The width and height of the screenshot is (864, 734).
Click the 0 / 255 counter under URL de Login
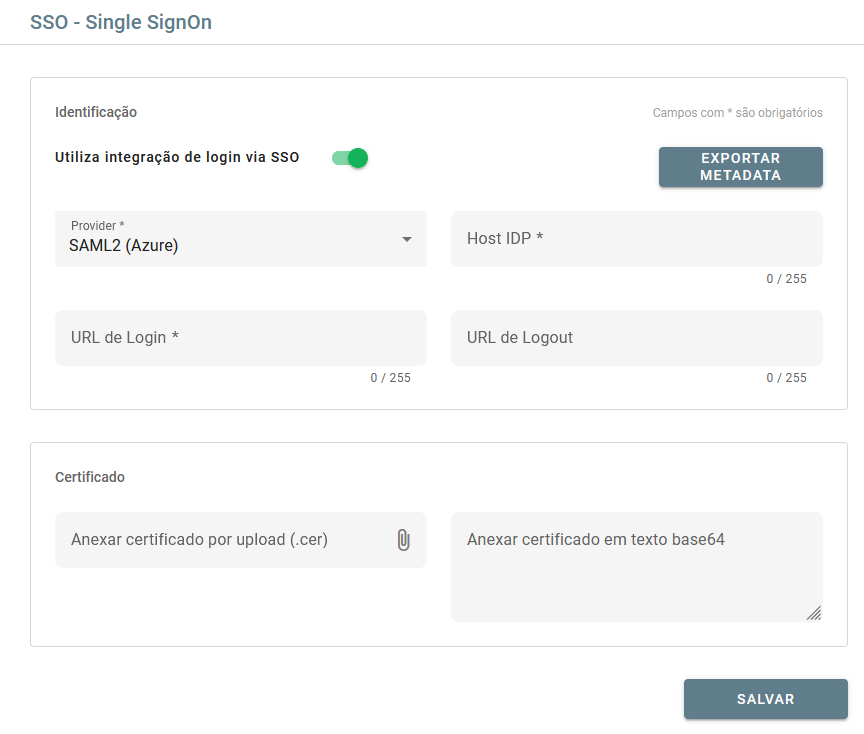[389, 377]
